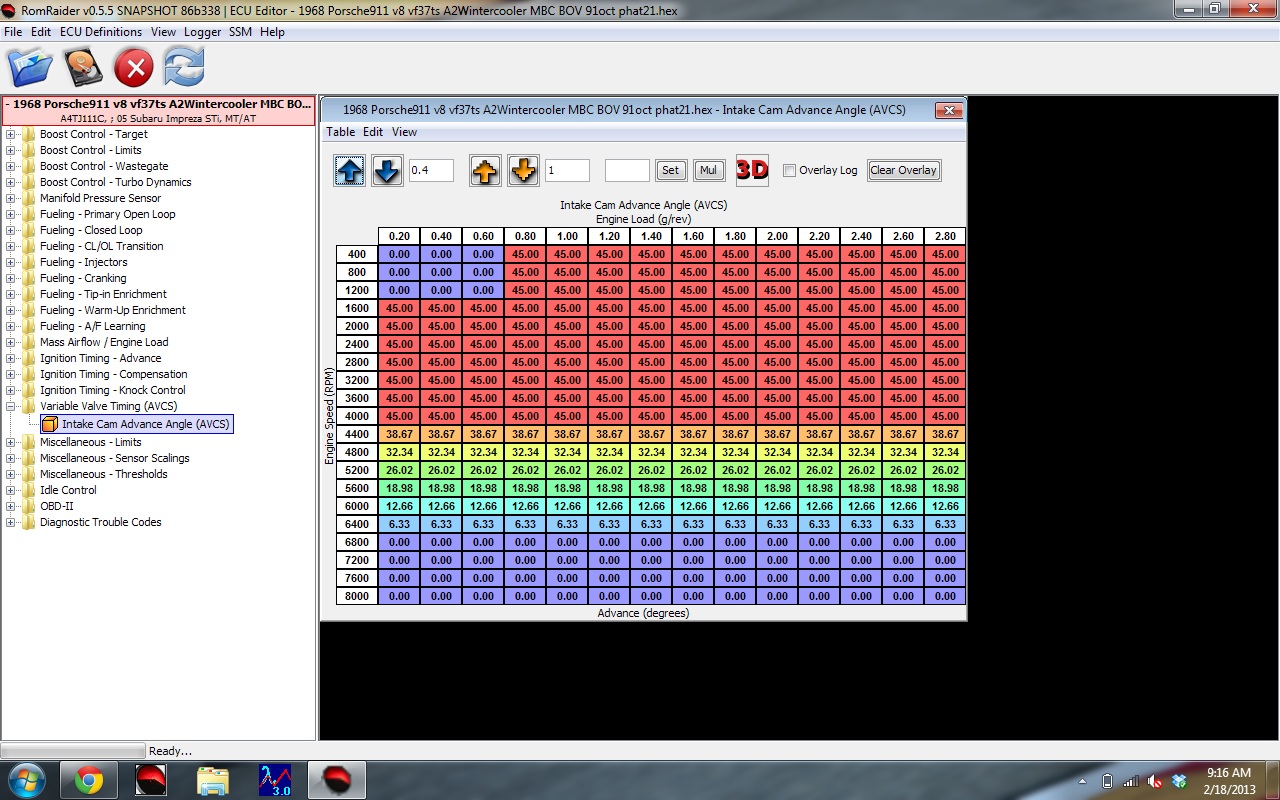Refresh ROM with blue arrows icon
This screenshot has width=1280, height=800.
pyautogui.click(x=185, y=68)
